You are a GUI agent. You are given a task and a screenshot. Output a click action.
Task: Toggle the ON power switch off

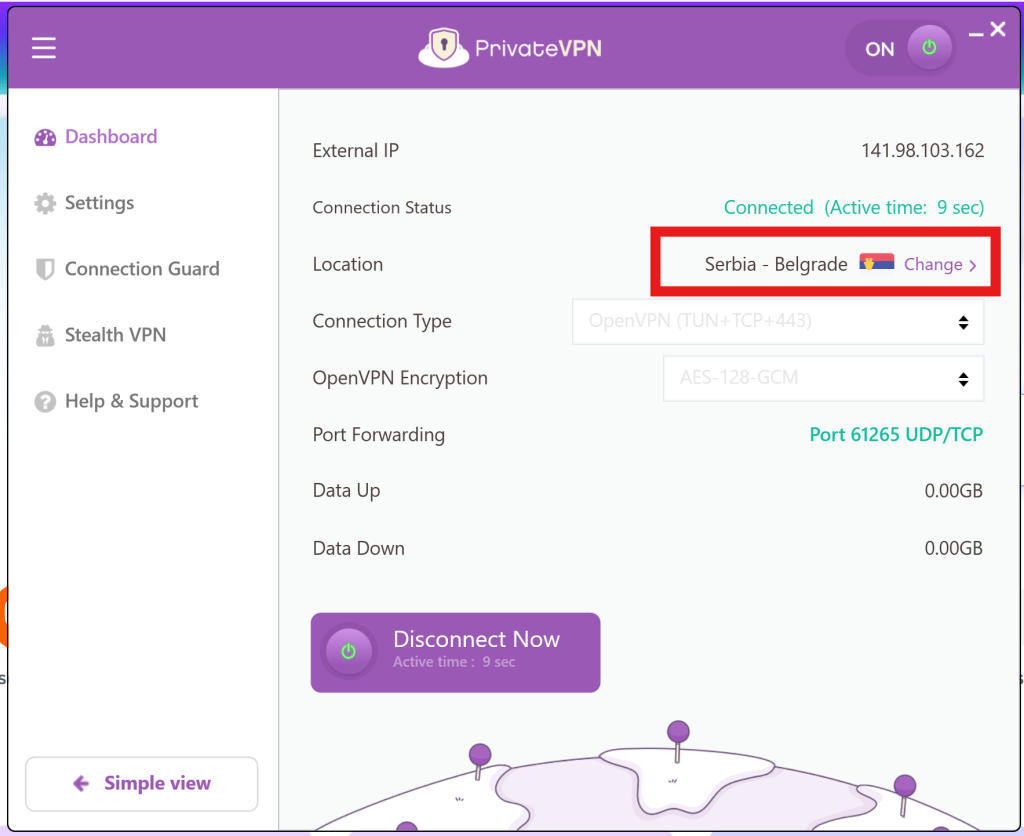coord(930,47)
